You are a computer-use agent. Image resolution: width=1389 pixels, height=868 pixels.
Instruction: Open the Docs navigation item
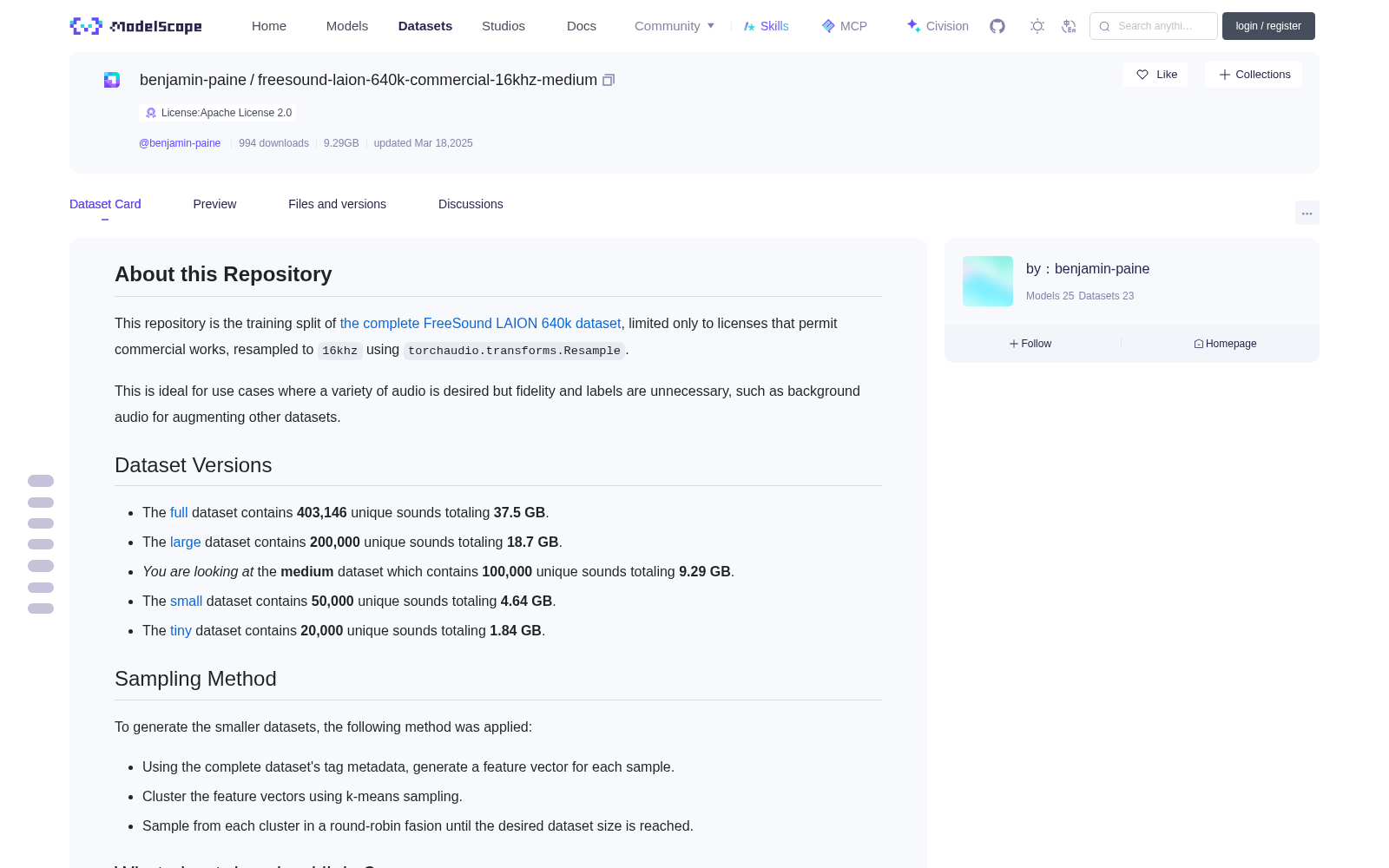(x=582, y=26)
